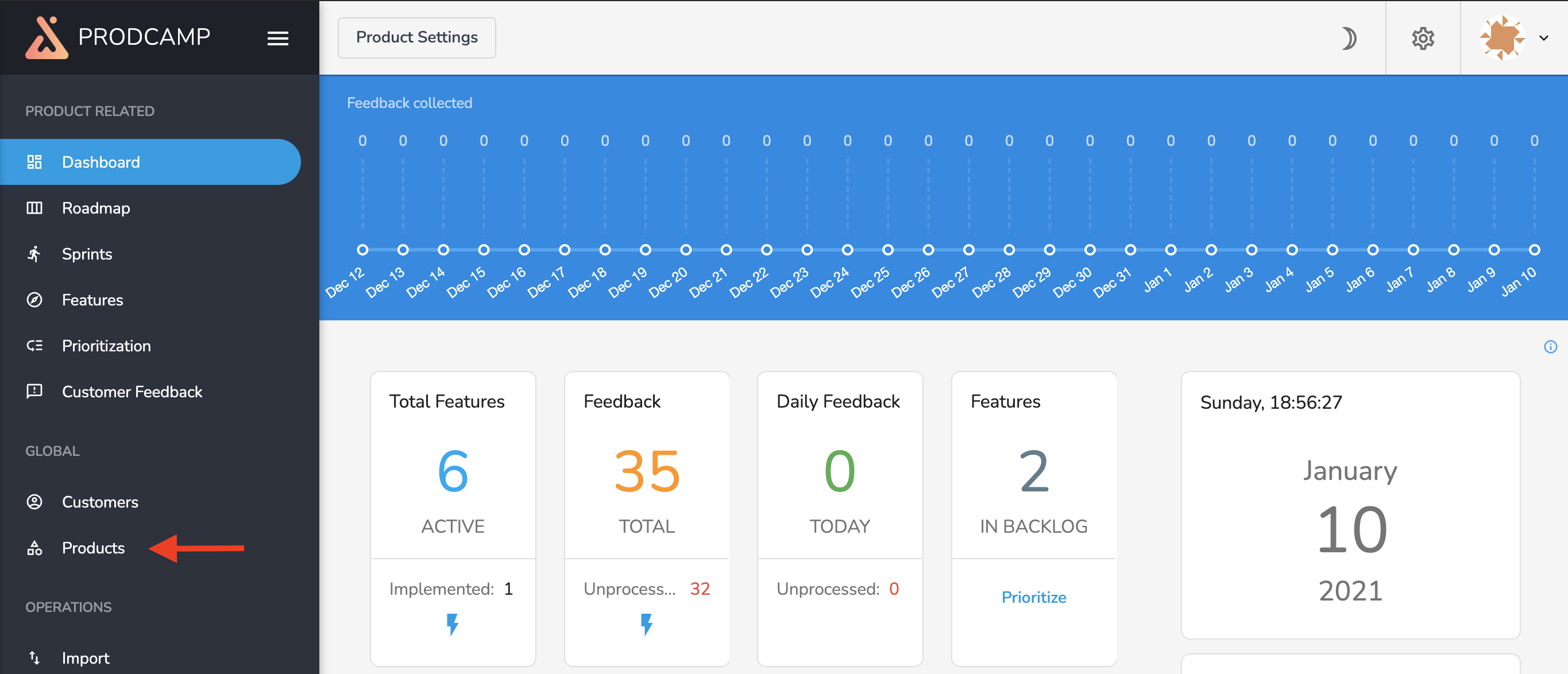Click the January month label

pyautogui.click(x=1350, y=471)
